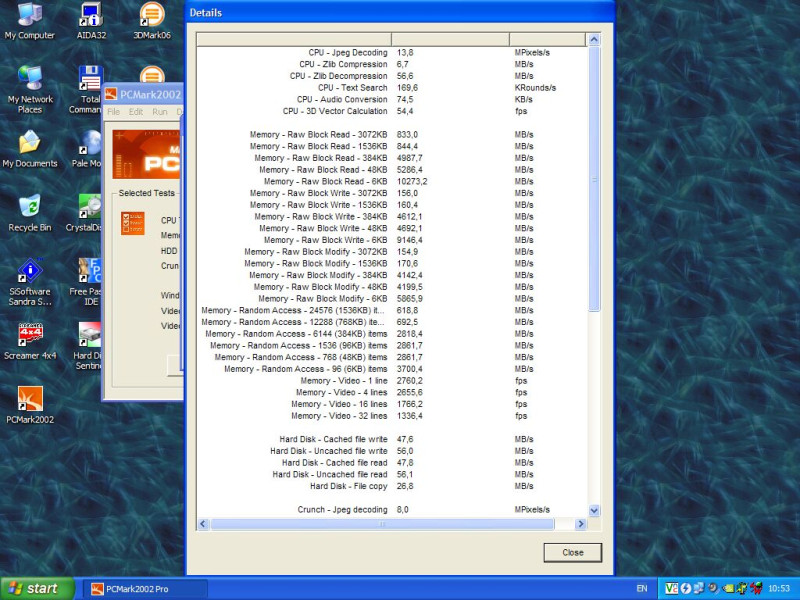The image size is (800, 600).
Task: Select 'Hard Disk - Cached file write' row
Action: tap(392, 439)
